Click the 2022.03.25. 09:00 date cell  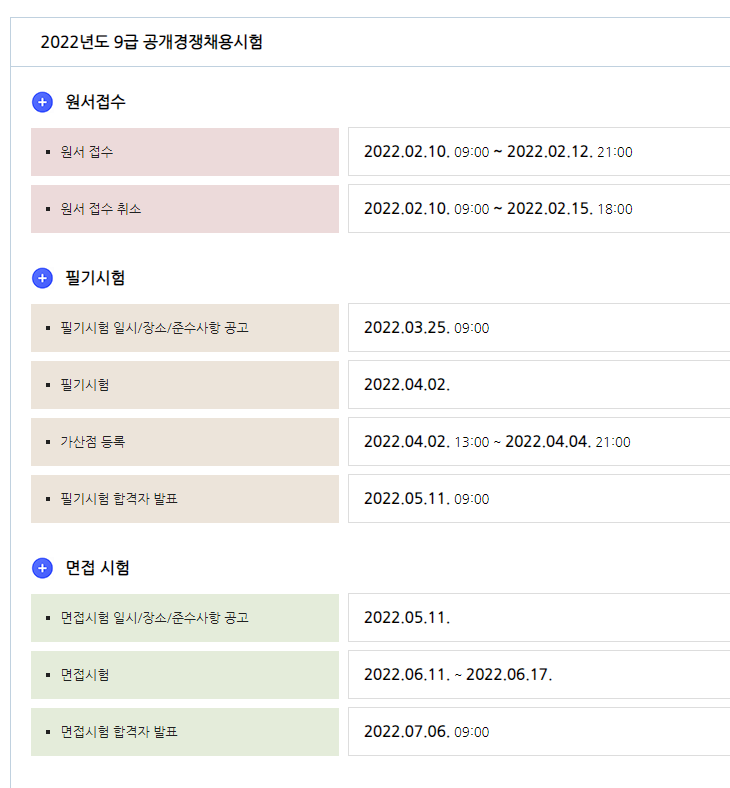(x=426, y=328)
